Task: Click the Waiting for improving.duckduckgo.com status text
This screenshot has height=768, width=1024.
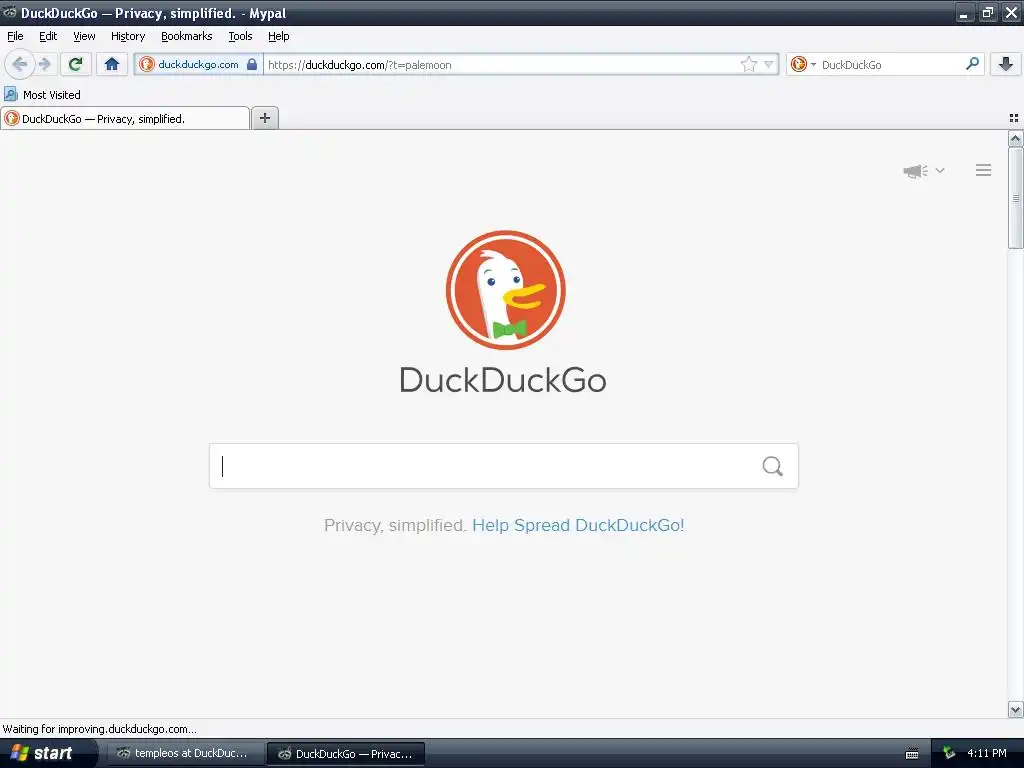Action: (100, 729)
